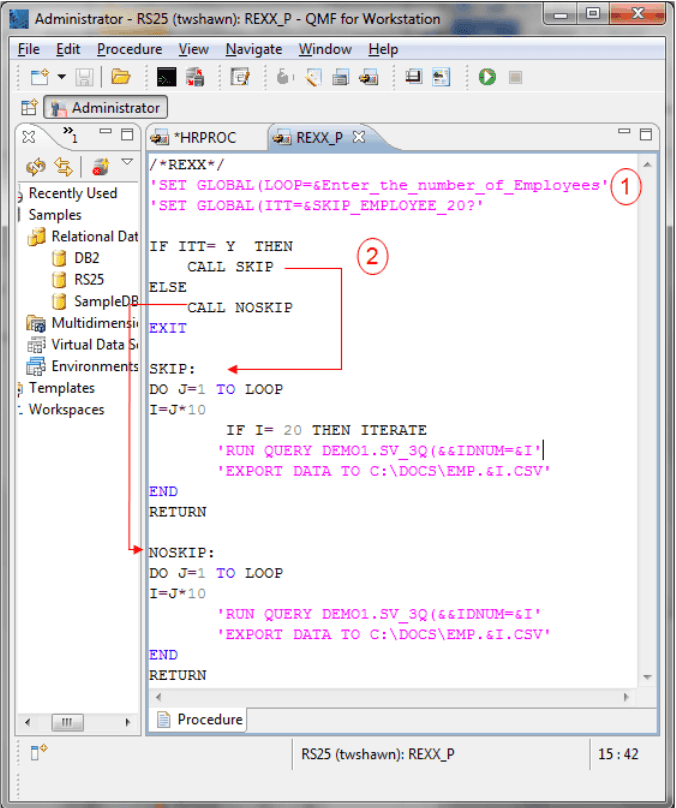The width and height of the screenshot is (676, 808).
Task: Open the Procedure menu
Action: 129,49
